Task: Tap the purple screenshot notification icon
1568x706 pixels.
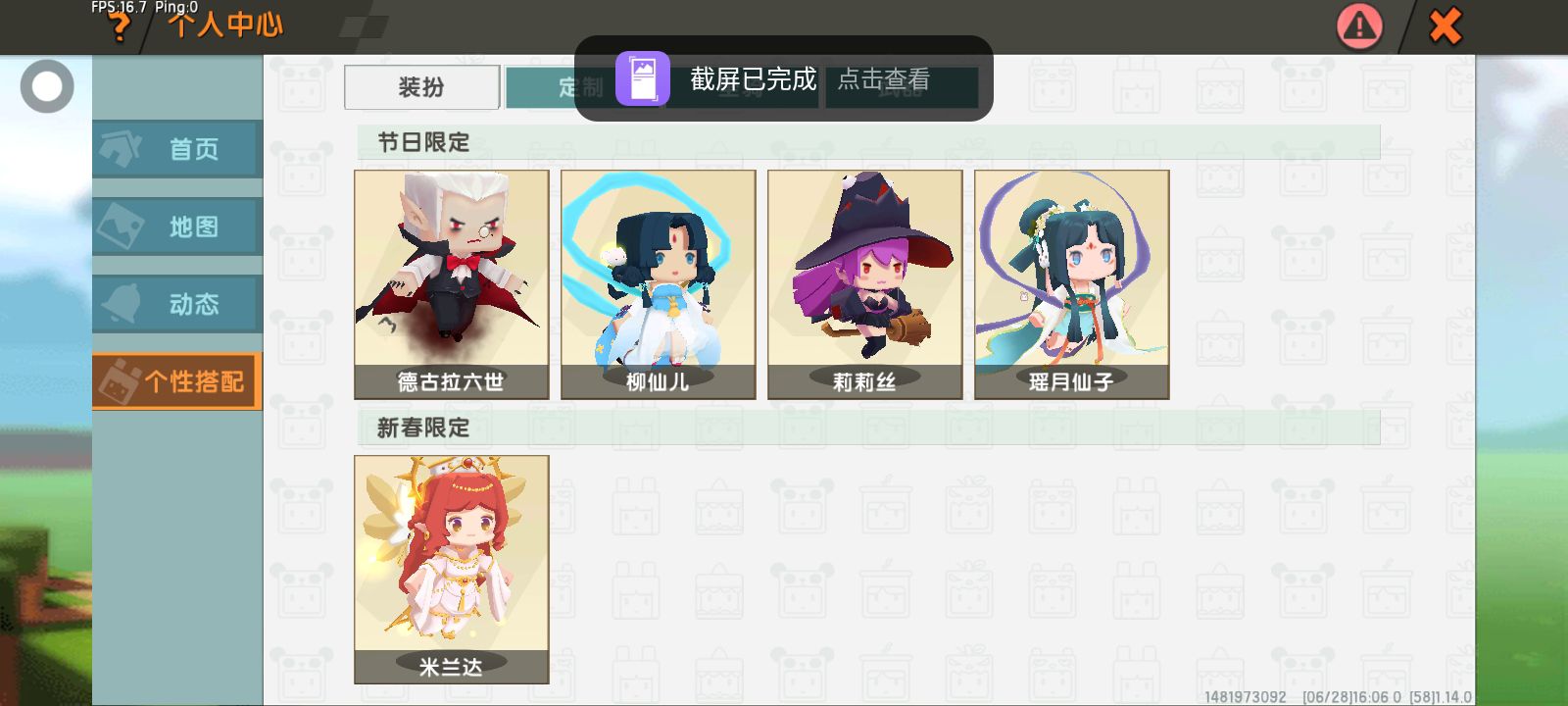Action: pos(643,78)
